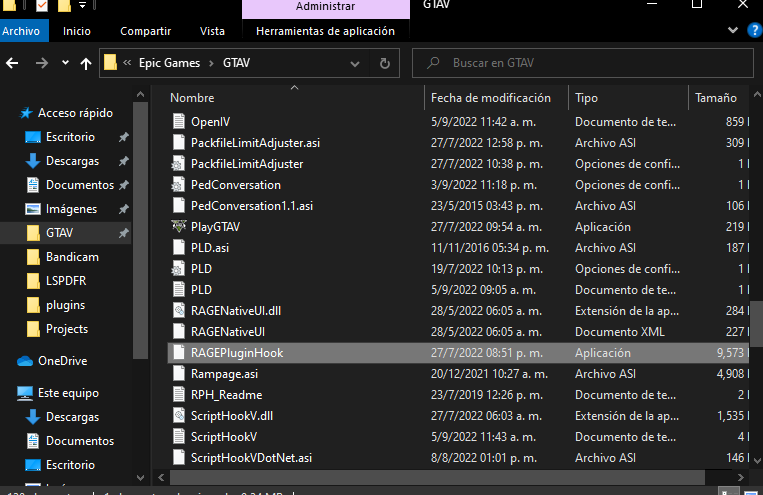Viewport: 763px width, 495px height.
Task: Expand the address bar history dropdown
Action: [357, 63]
